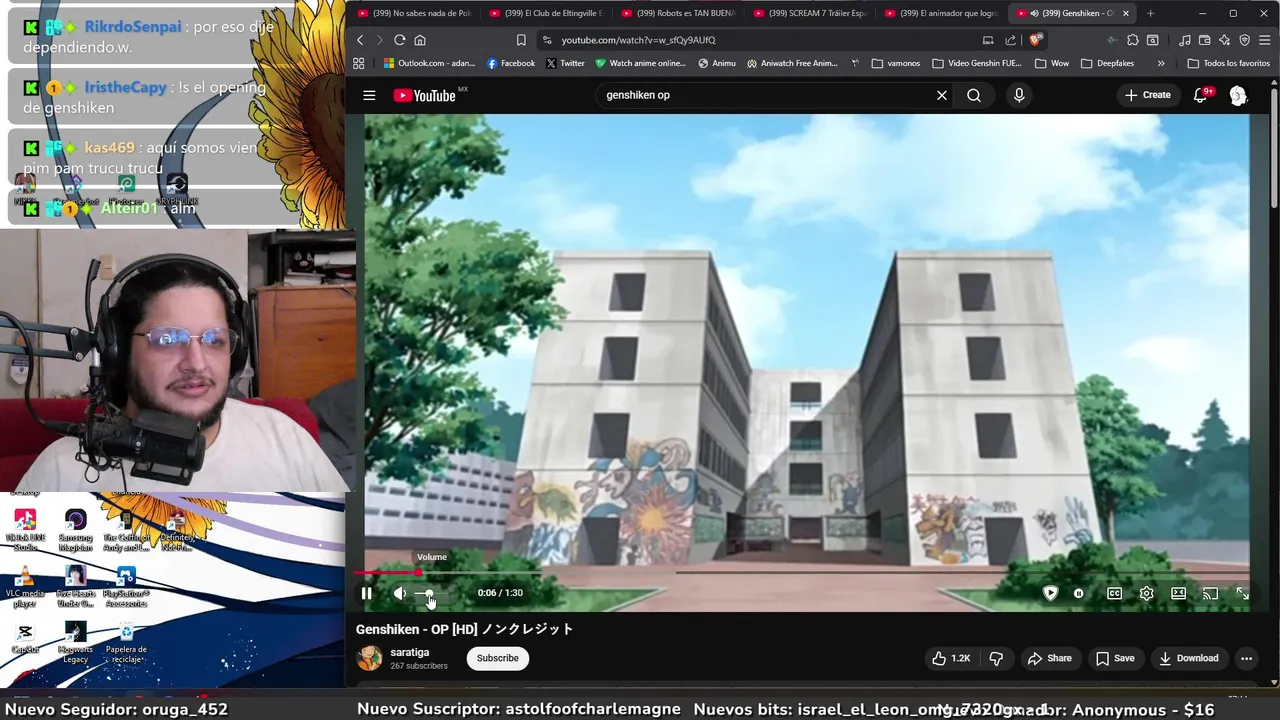This screenshot has width=1280, height=720.
Task: Open the browser home page
Action: [420, 40]
